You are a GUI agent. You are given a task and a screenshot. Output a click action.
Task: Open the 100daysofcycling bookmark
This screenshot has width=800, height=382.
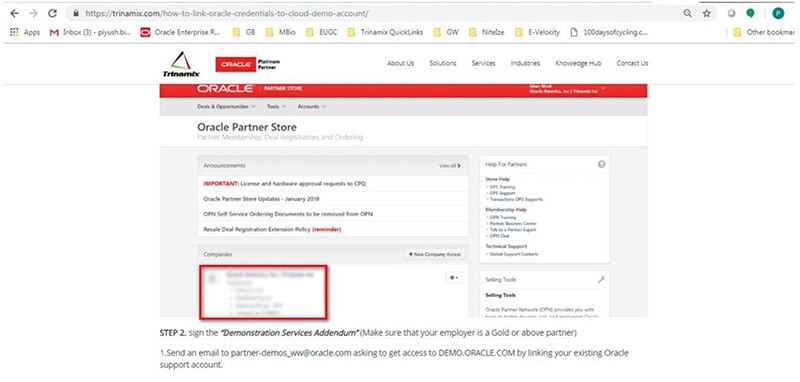(609, 32)
